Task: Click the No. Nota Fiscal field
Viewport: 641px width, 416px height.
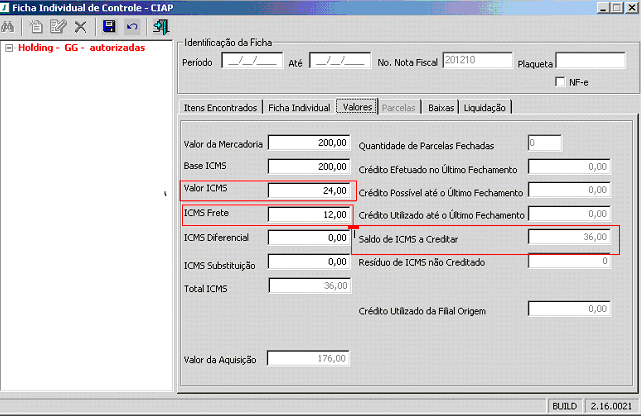Action: click(x=477, y=60)
